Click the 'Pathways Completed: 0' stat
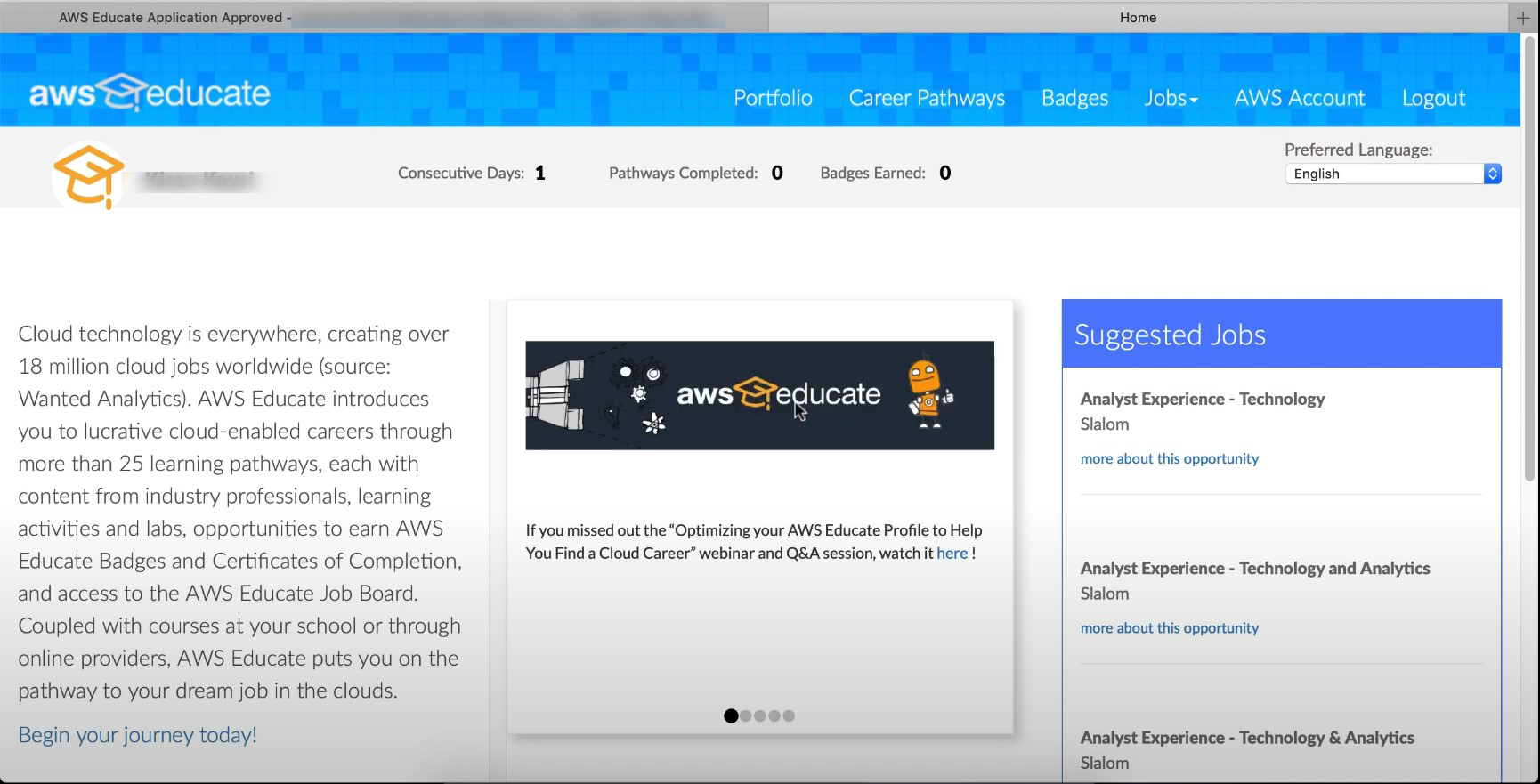Image resolution: width=1540 pixels, height=784 pixels. tap(696, 173)
